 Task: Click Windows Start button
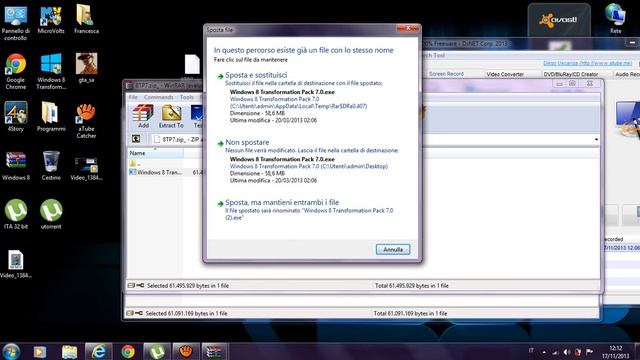point(11,351)
